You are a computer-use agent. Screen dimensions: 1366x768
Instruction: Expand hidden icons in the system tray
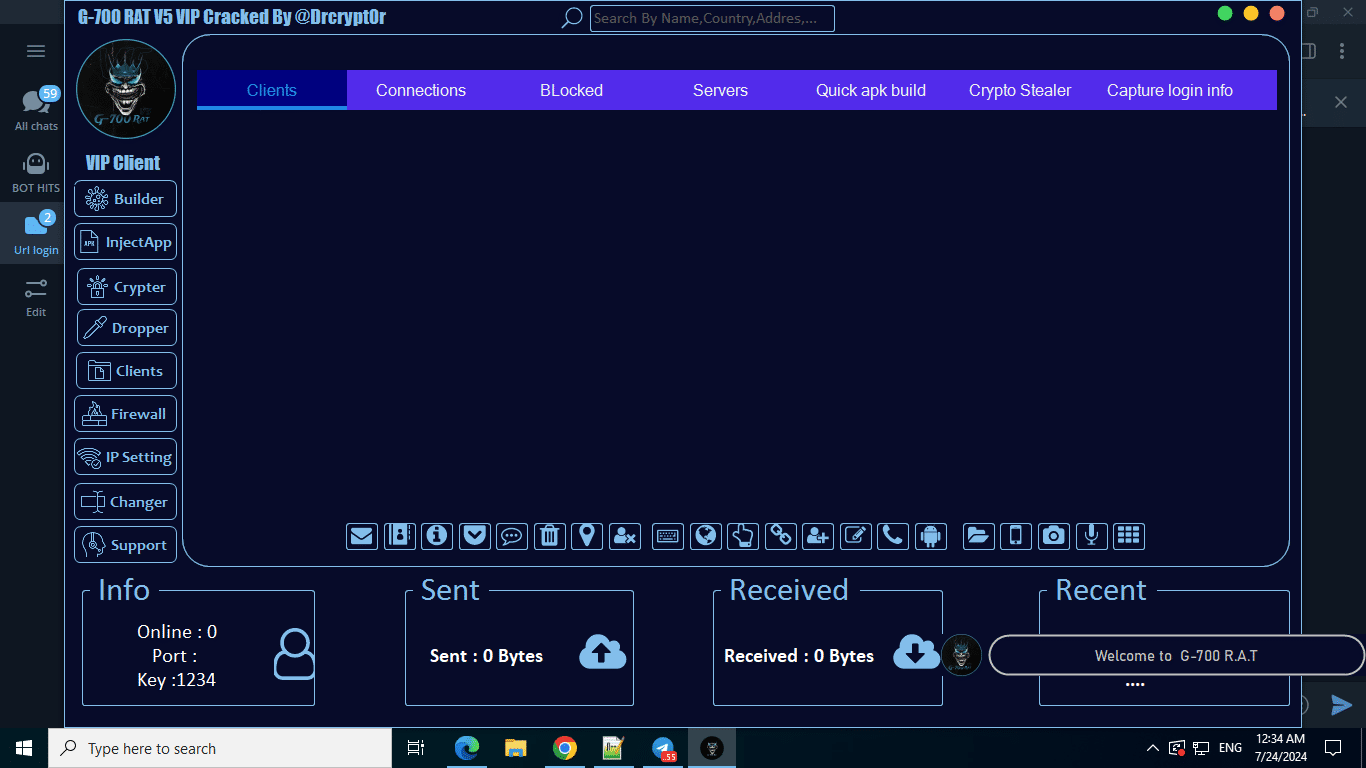click(1152, 747)
